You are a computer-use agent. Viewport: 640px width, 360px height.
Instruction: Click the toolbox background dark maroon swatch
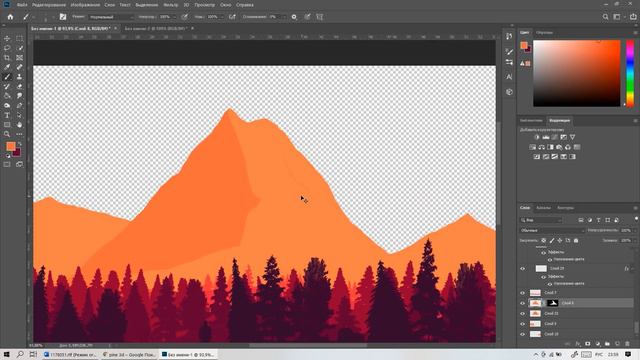17,153
